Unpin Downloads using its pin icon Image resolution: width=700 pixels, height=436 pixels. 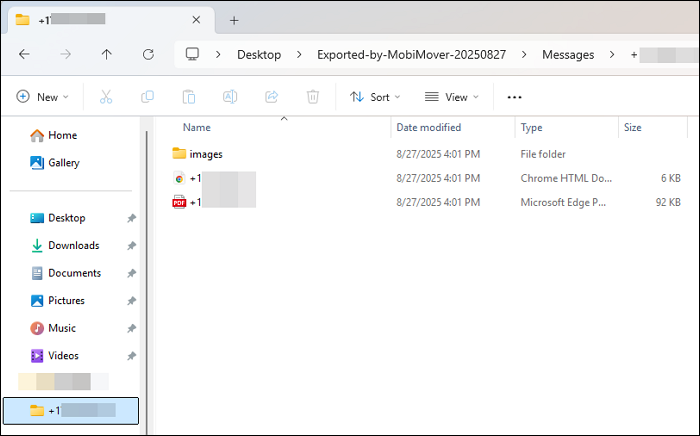click(x=131, y=246)
